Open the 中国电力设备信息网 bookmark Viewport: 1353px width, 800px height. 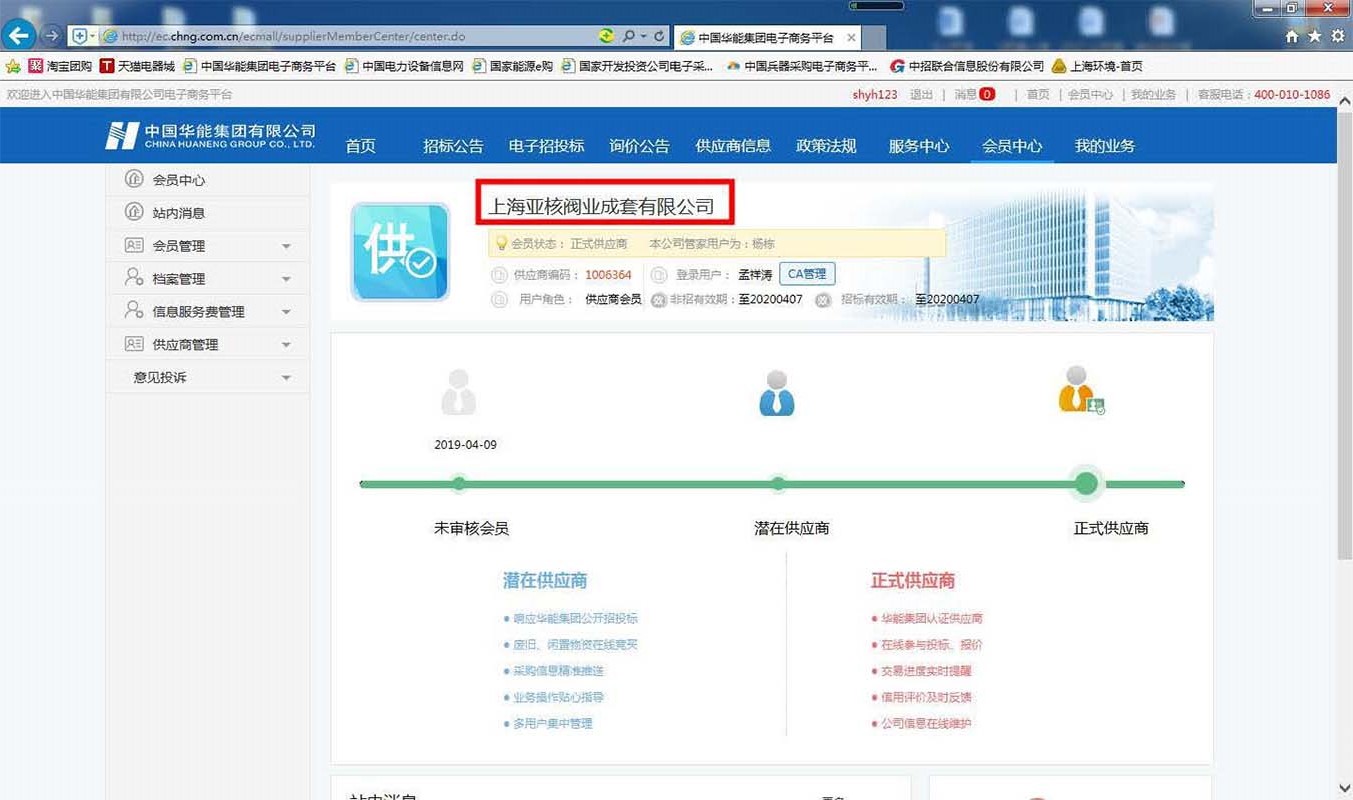coord(404,66)
